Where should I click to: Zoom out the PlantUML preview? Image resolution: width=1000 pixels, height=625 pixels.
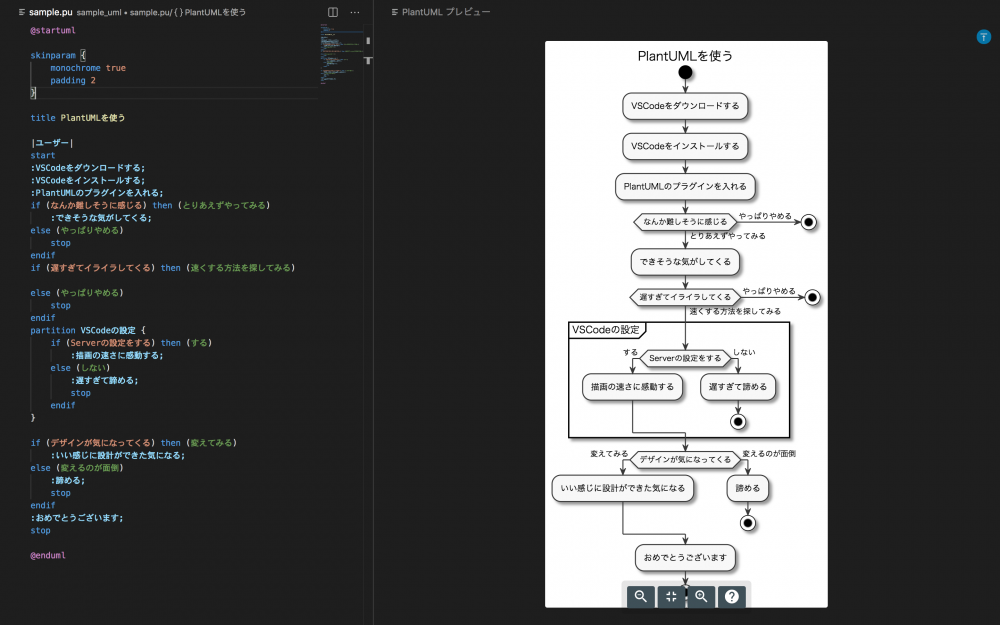(640, 596)
